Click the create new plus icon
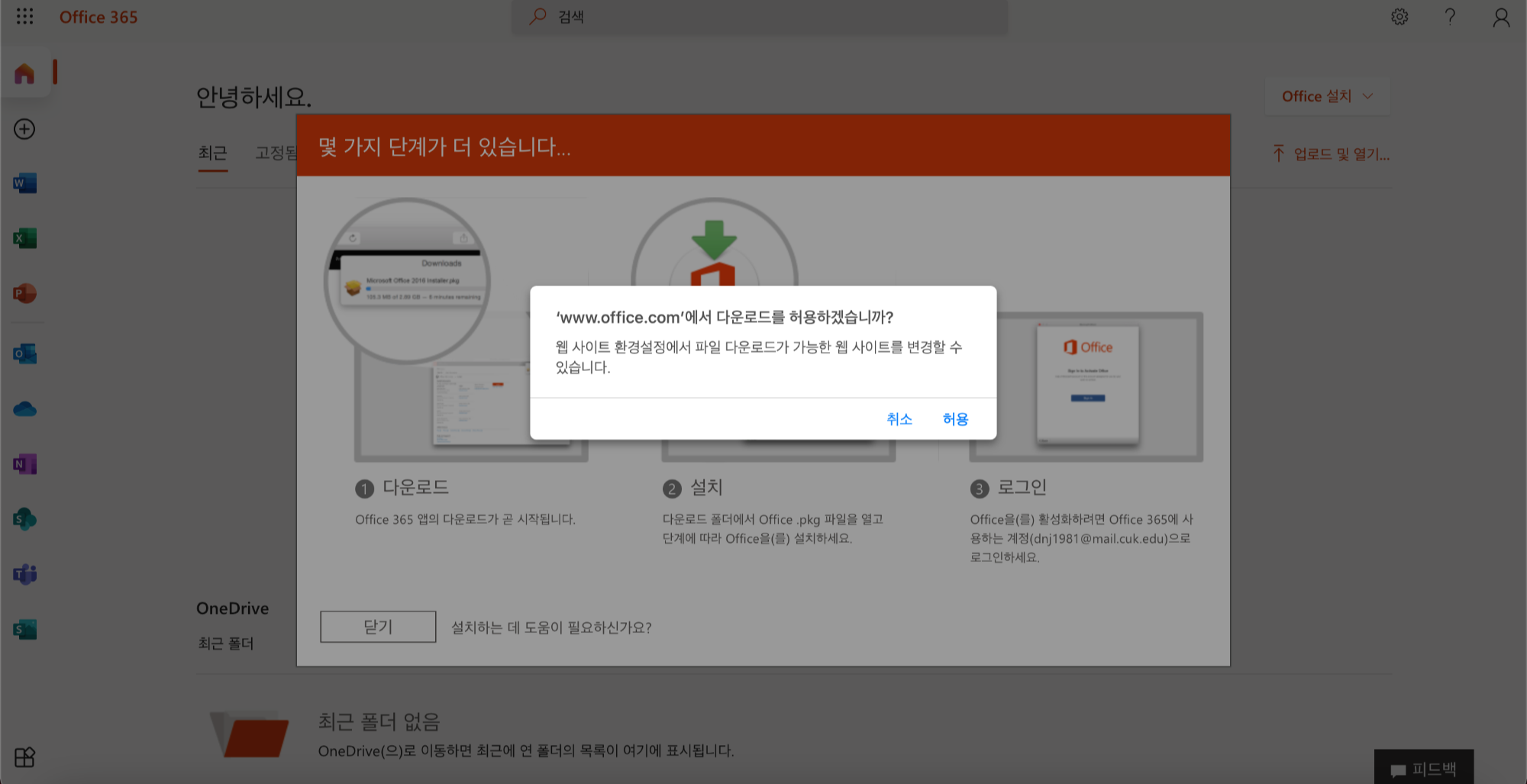 click(x=24, y=129)
